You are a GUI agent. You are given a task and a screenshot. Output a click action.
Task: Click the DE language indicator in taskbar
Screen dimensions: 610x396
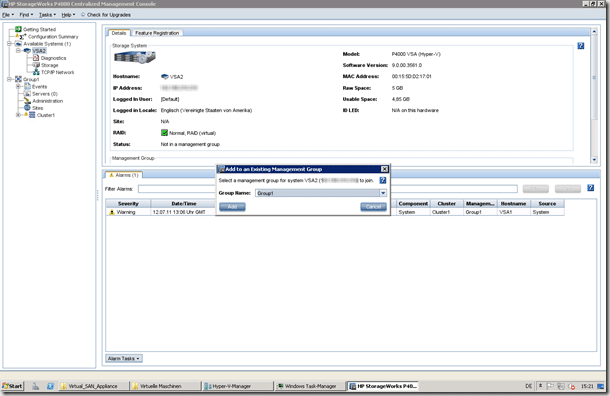tap(528, 386)
